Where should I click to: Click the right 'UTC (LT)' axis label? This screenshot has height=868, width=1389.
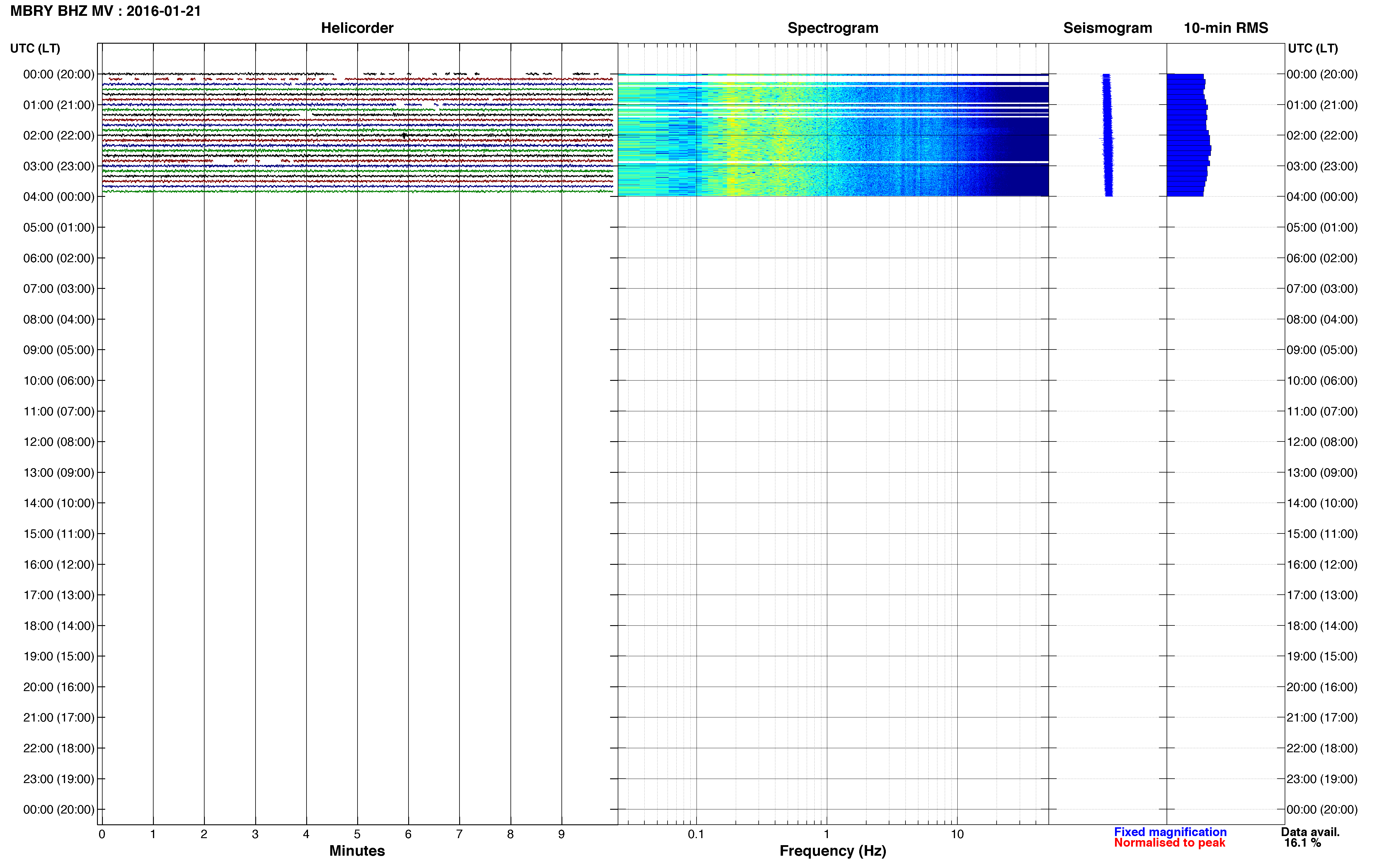click(x=1313, y=48)
